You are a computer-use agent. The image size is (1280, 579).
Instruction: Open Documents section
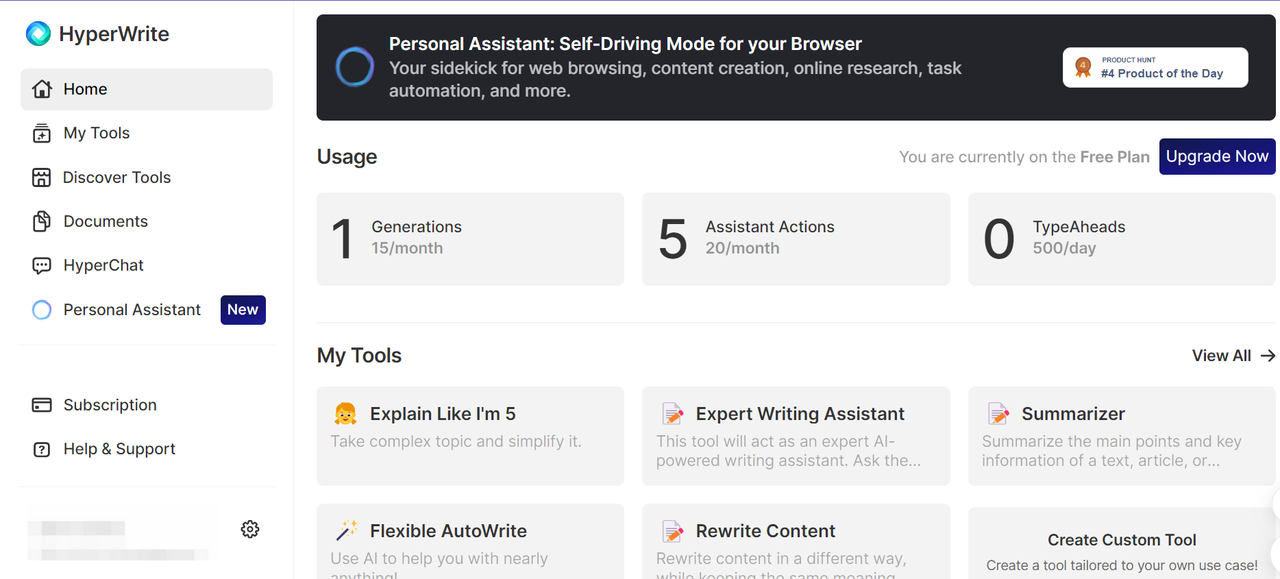(146, 221)
